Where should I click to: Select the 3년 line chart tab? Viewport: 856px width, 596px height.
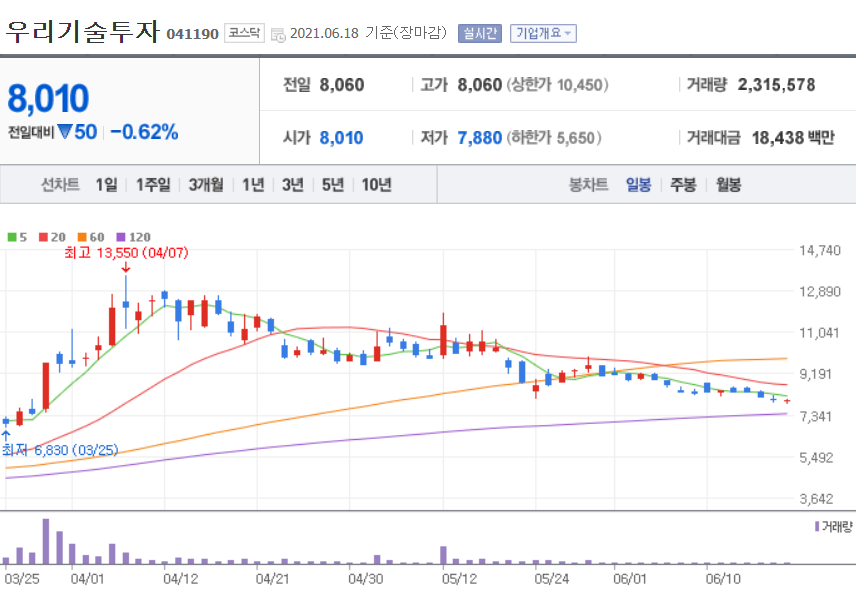(293, 185)
